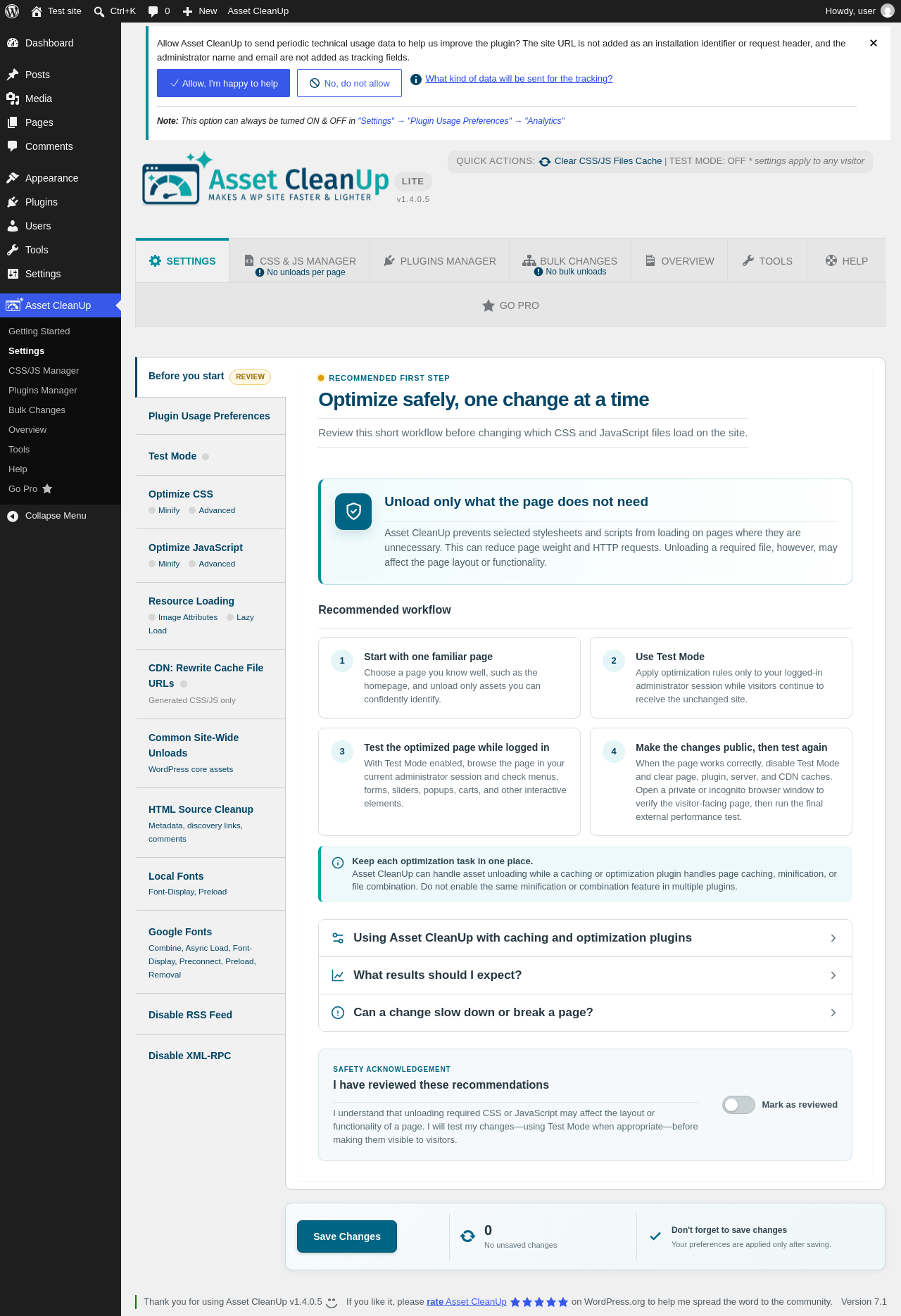Screen dimensions: 901x1316
Task: Open the Local Fonts section
Action: pos(210,884)
